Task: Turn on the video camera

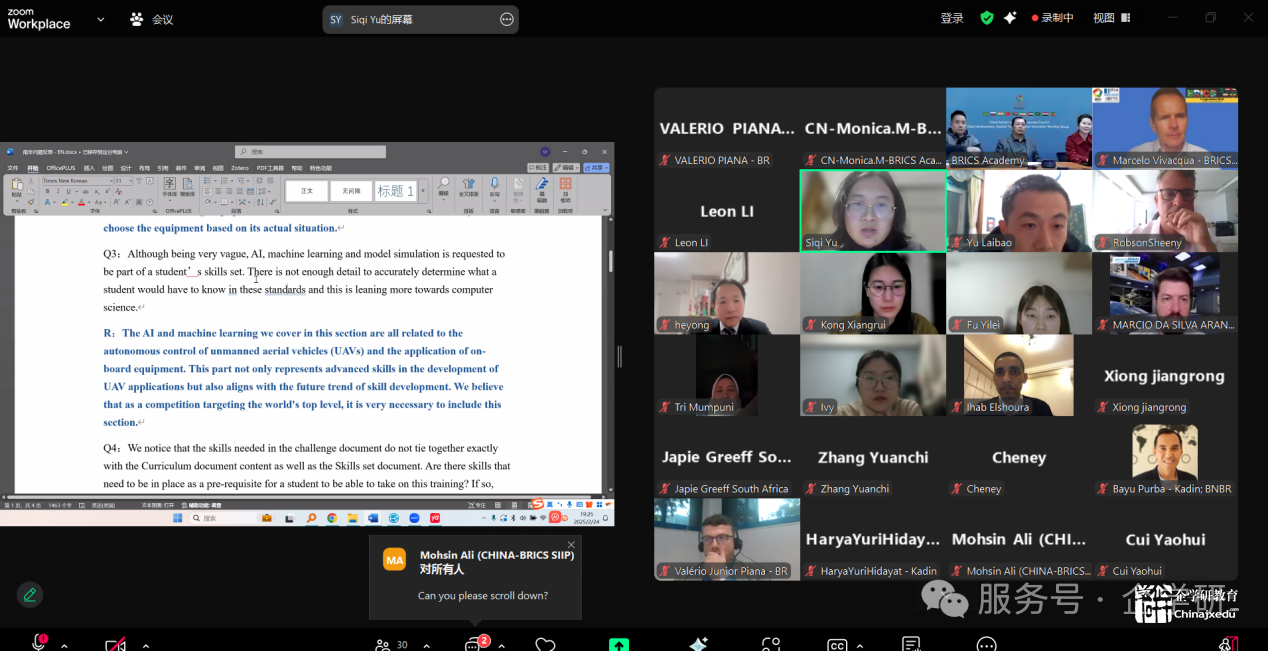Action: coord(116,643)
